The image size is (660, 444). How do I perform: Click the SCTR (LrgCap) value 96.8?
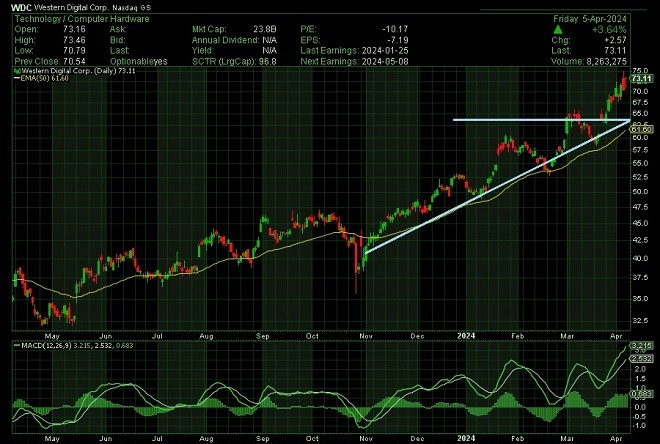[x=269, y=61]
